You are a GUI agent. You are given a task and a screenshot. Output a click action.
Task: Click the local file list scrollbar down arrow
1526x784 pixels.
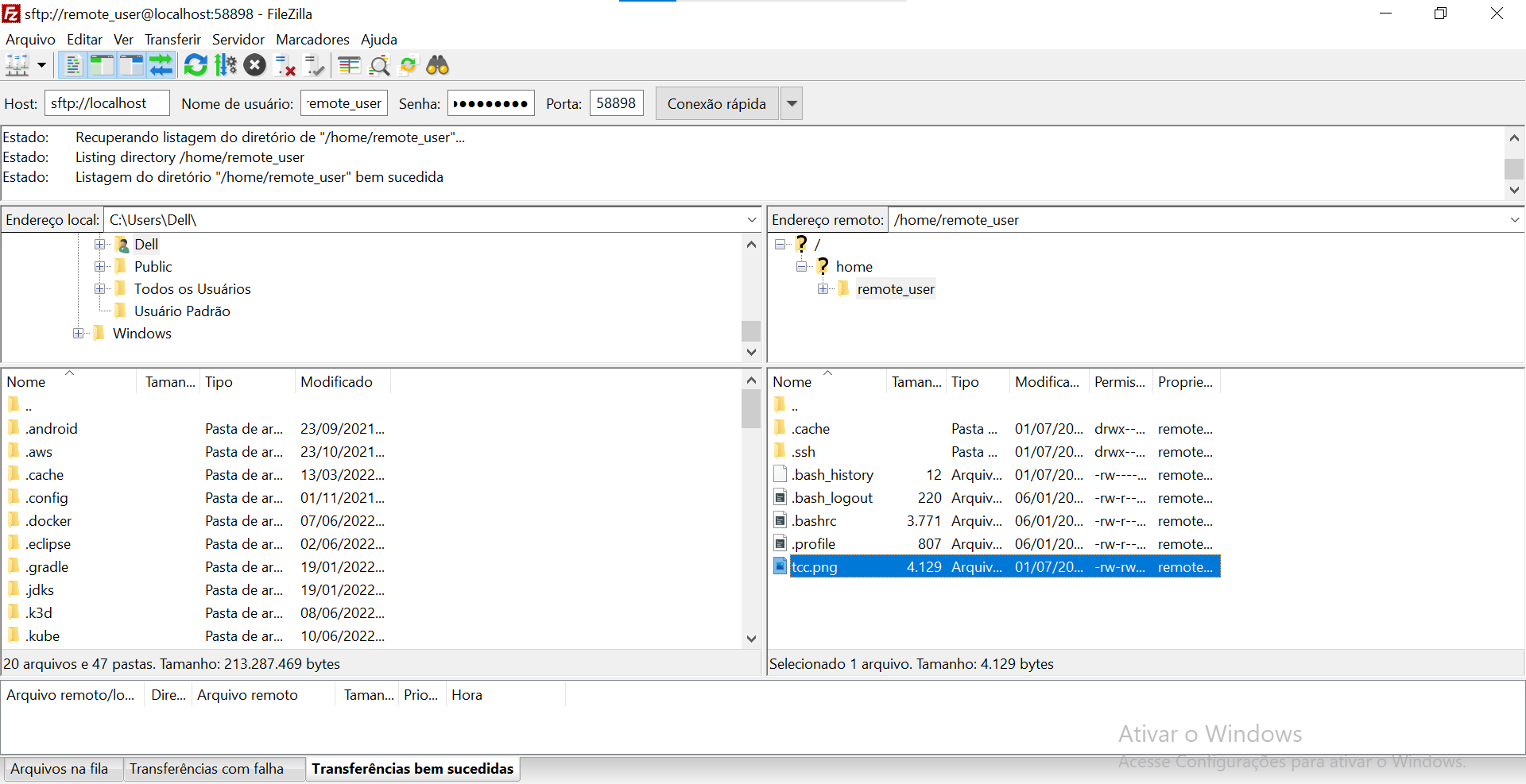751,639
